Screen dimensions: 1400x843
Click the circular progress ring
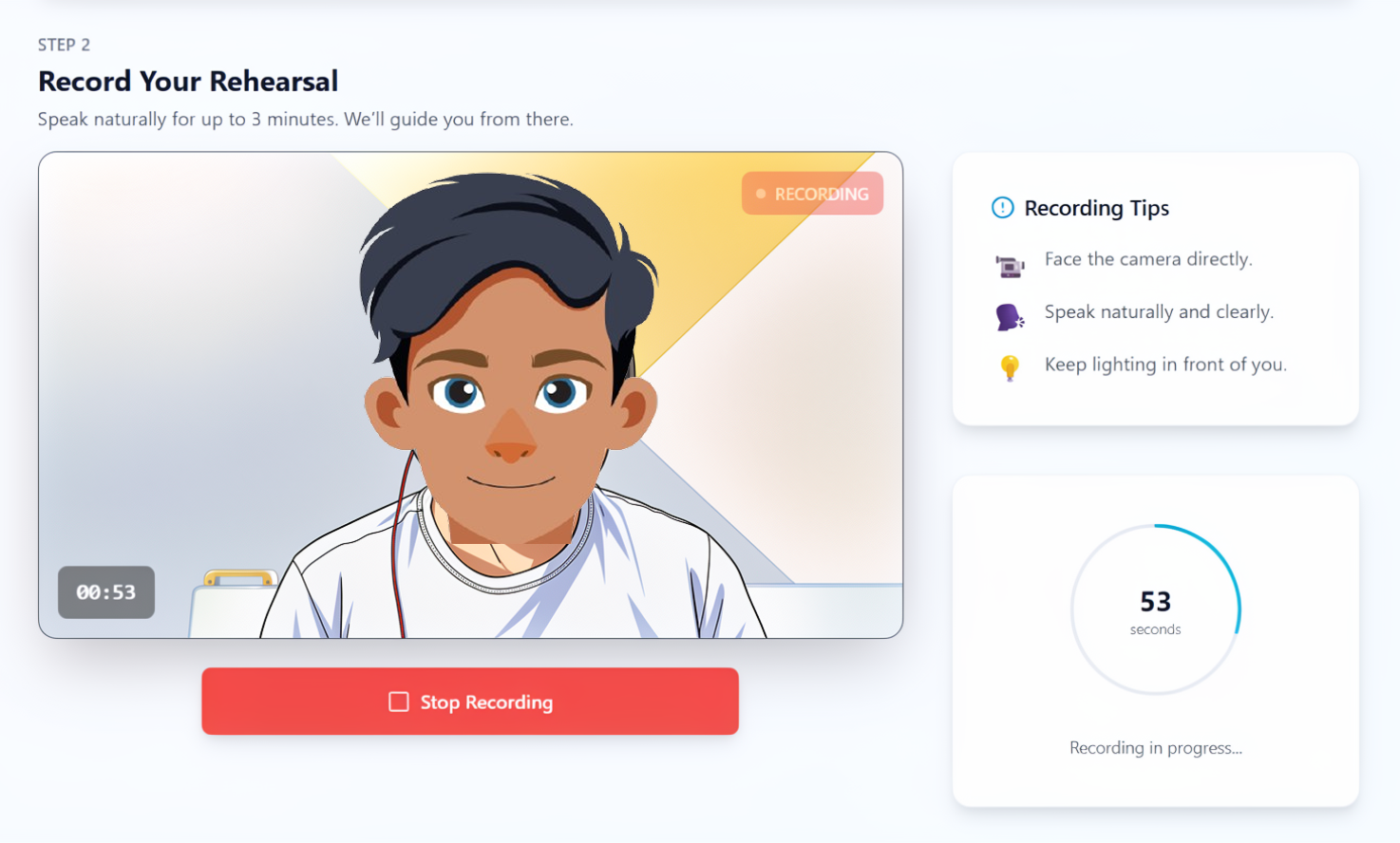pos(1156,609)
